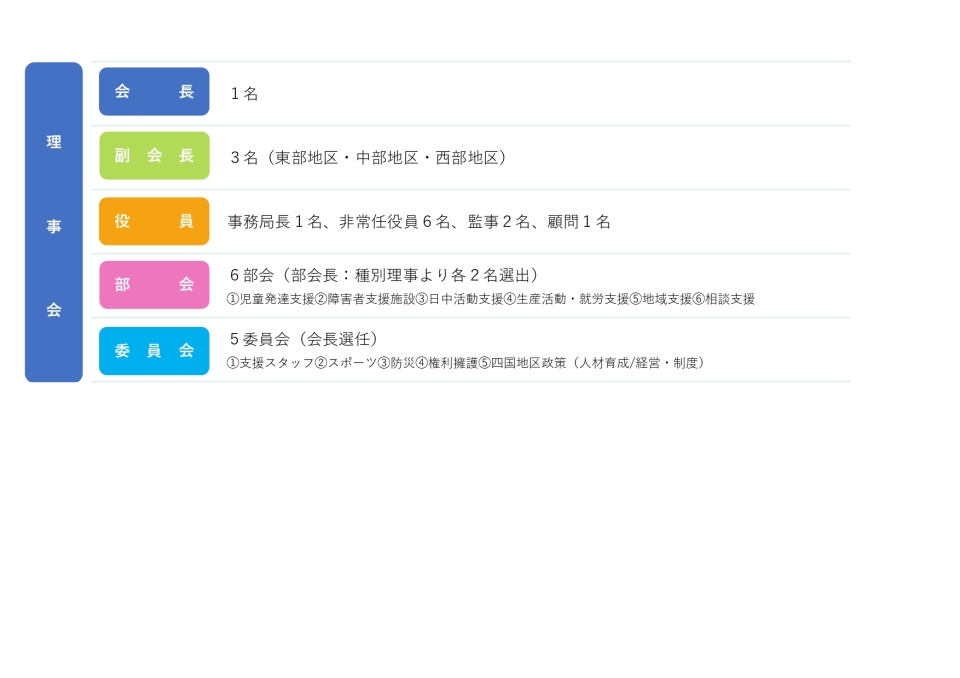Image resolution: width=960 pixels, height=678 pixels.
Task: Click the text 3名（東部地区・中部地区・西部地区）
Action: point(369,158)
